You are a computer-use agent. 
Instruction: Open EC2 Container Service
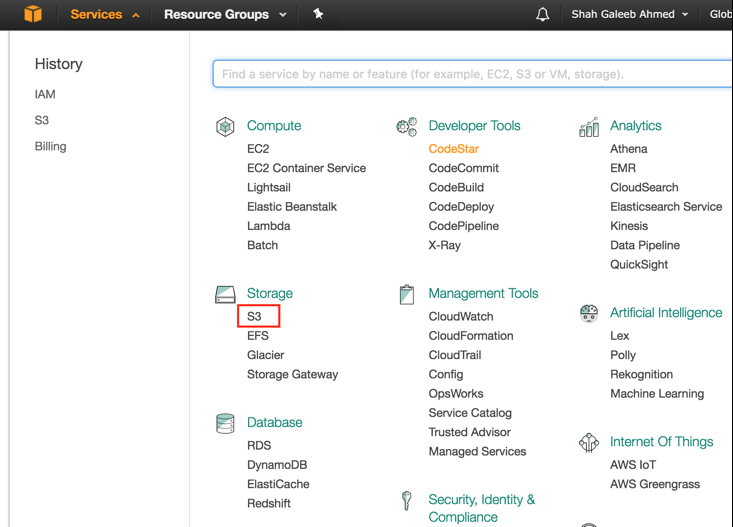point(307,168)
